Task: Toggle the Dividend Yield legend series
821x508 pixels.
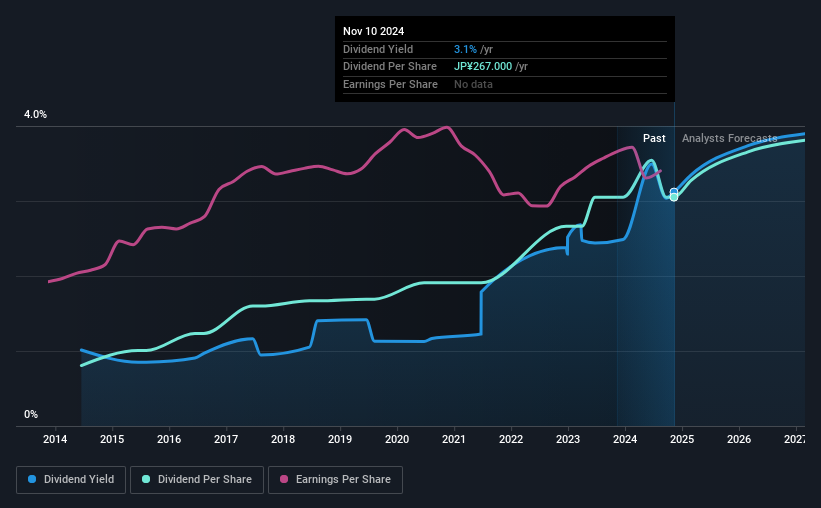Action: pyautogui.click(x=71, y=479)
